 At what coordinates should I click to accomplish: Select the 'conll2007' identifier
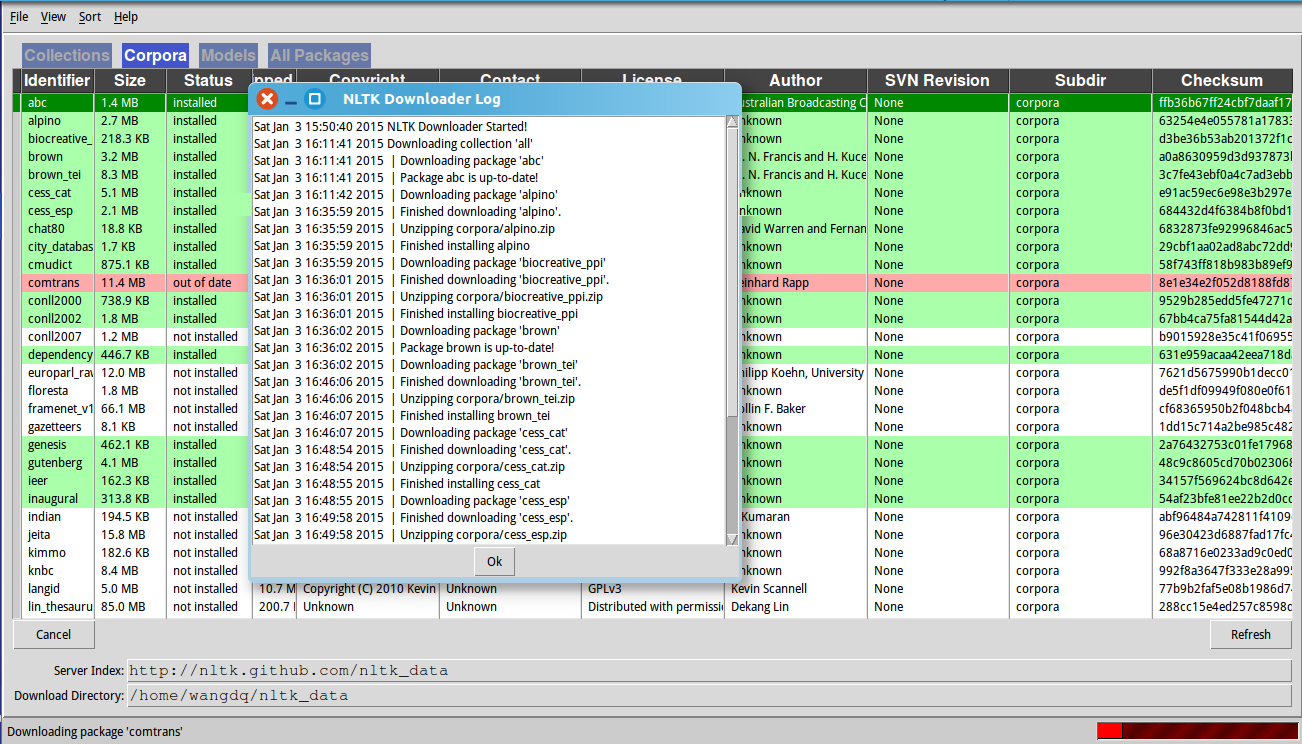click(x=54, y=337)
